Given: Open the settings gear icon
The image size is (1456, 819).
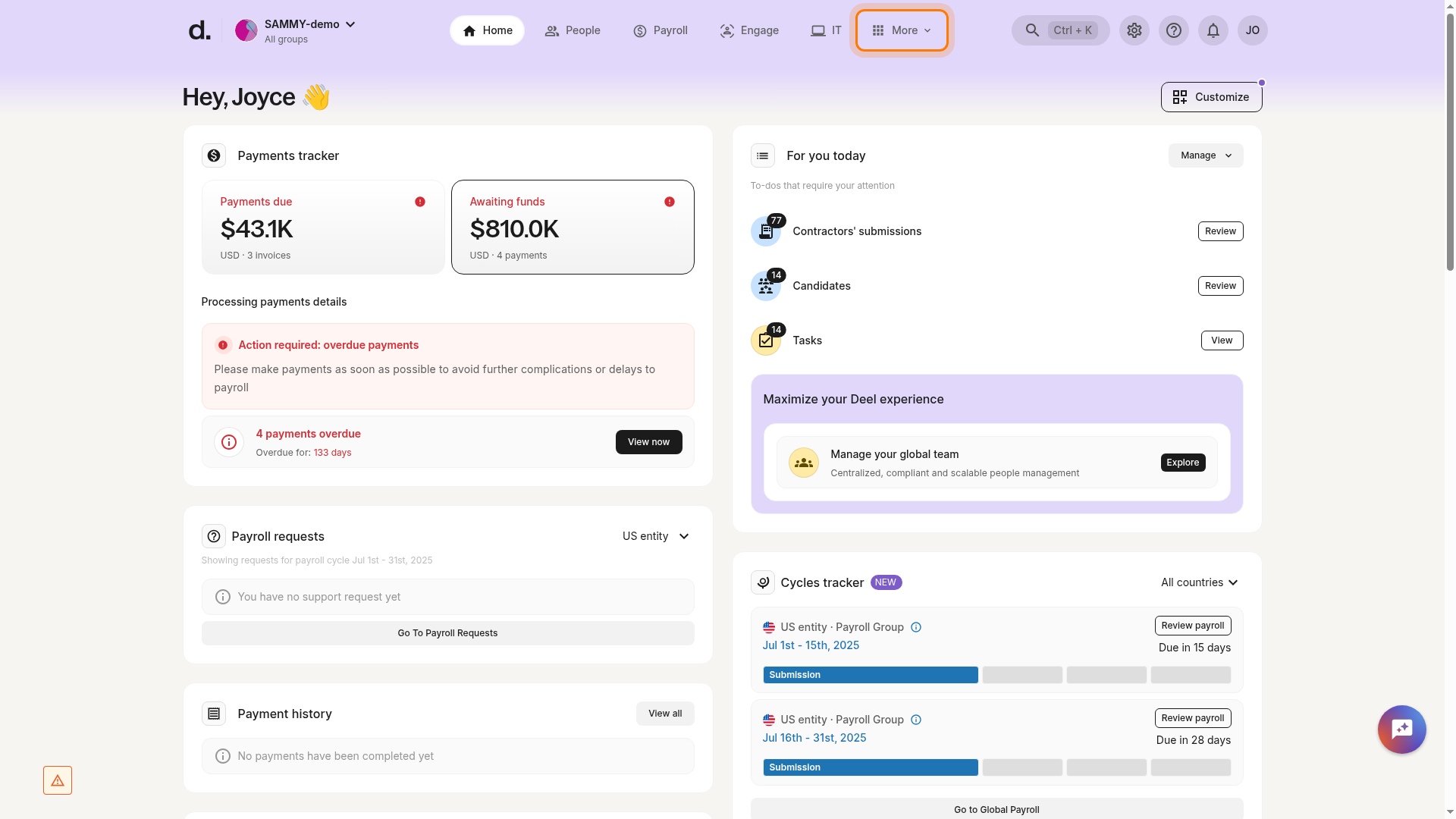Looking at the screenshot, I should tap(1134, 30).
